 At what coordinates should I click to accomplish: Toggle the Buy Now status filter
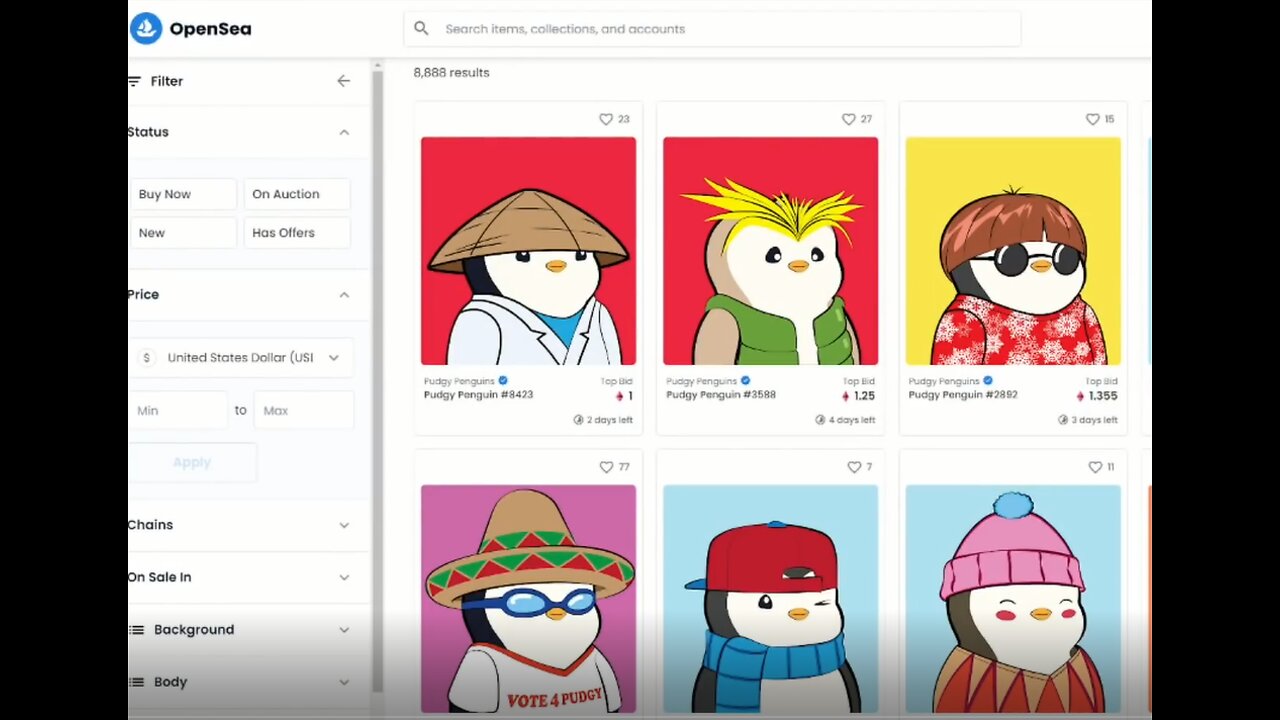click(184, 194)
